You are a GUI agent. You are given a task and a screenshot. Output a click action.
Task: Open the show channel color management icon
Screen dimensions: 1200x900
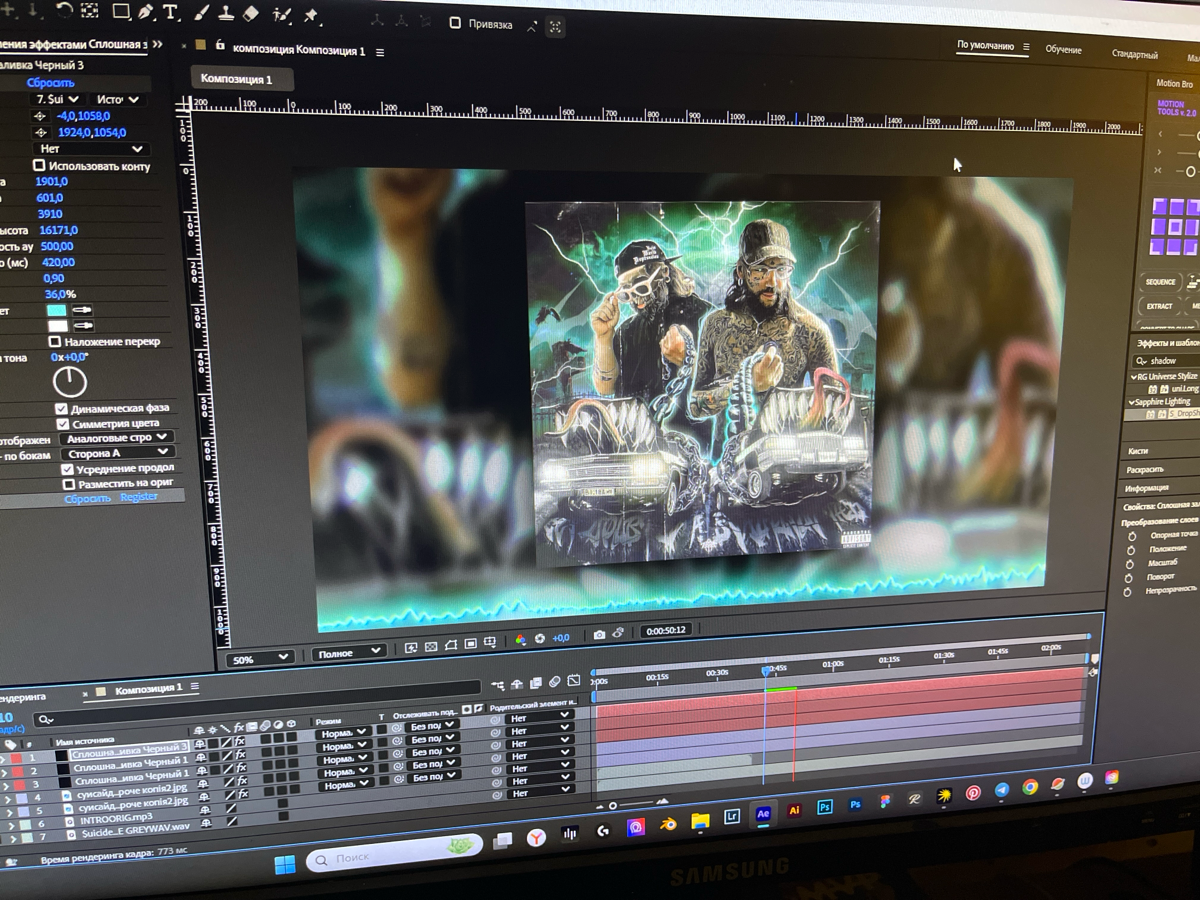tap(520, 638)
